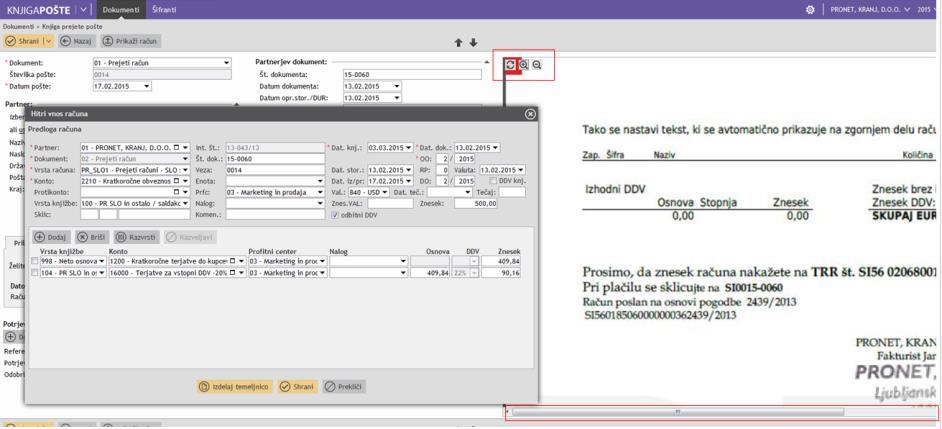Switch to the Šifranti tab

pos(164,10)
